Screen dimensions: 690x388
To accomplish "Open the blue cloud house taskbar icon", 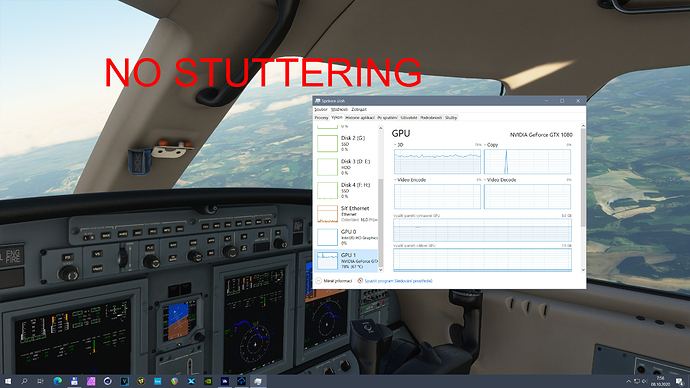I will pyautogui.click(x=241, y=381).
